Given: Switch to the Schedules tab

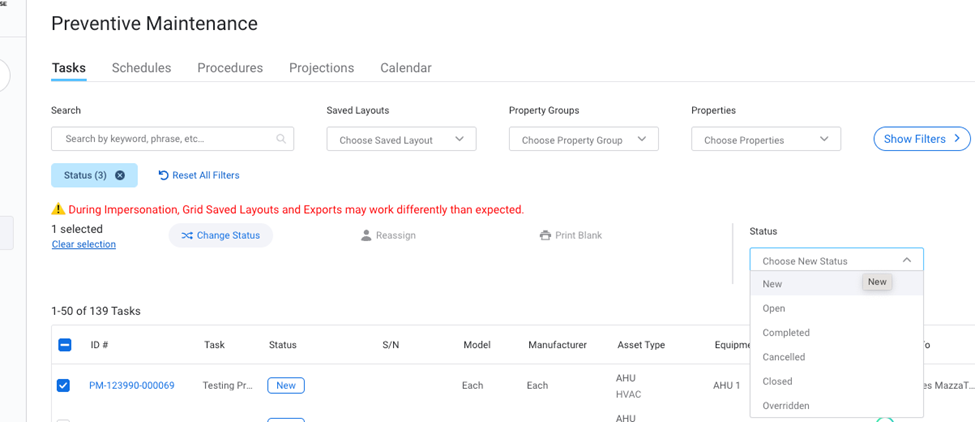Looking at the screenshot, I should point(141,68).
